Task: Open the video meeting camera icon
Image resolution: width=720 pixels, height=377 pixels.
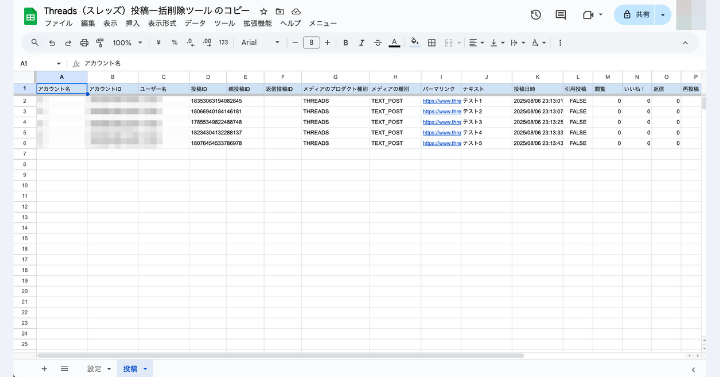Action: tap(588, 15)
